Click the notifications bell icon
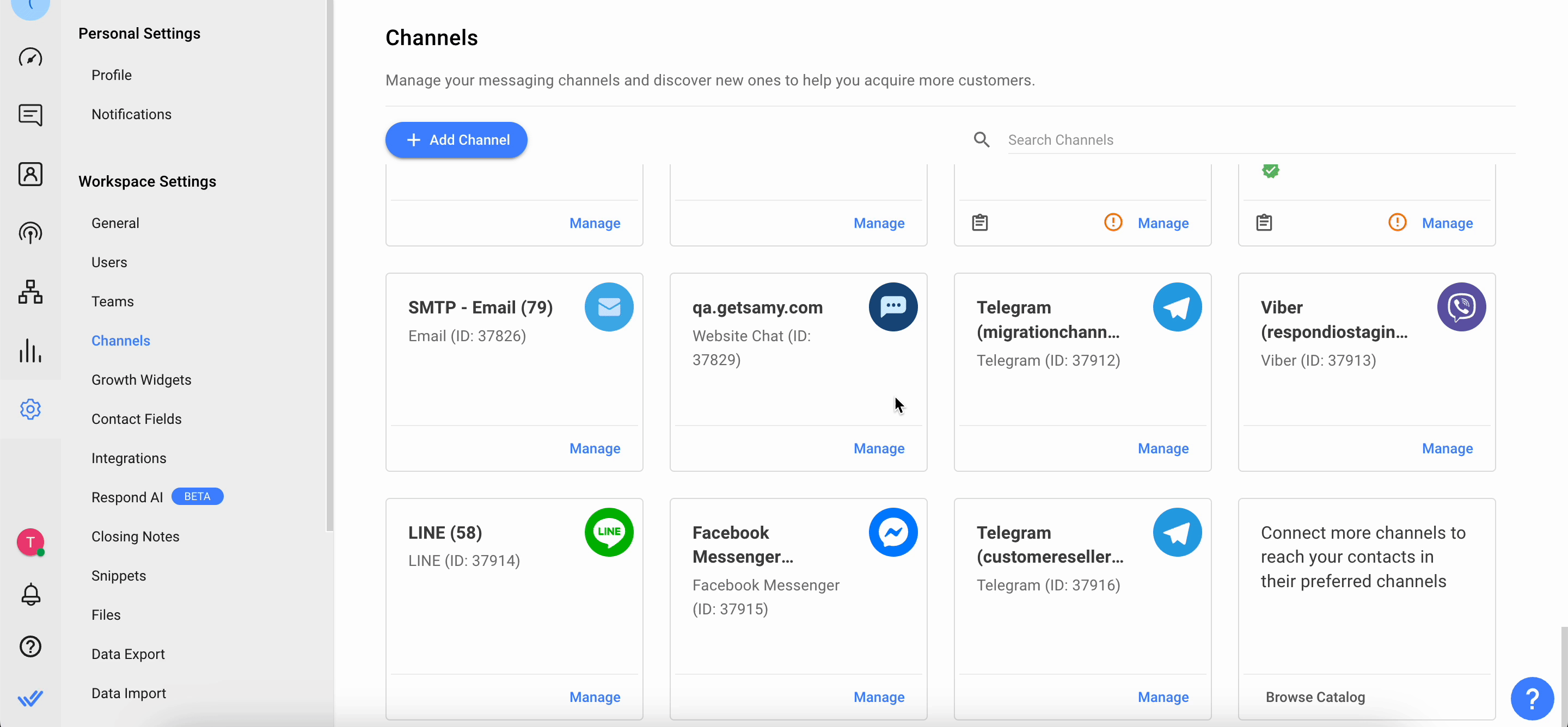 (x=30, y=594)
